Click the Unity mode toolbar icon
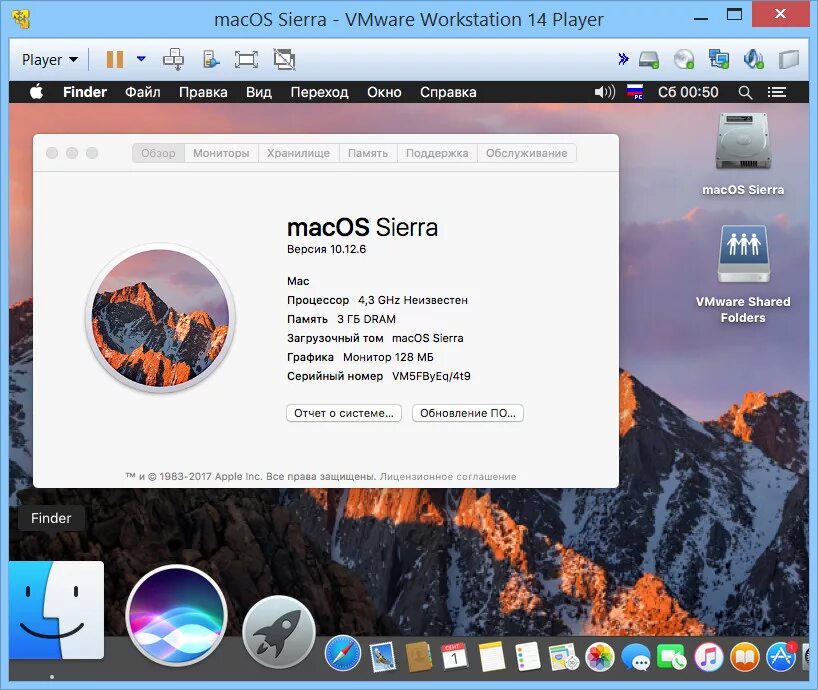 click(284, 59)
